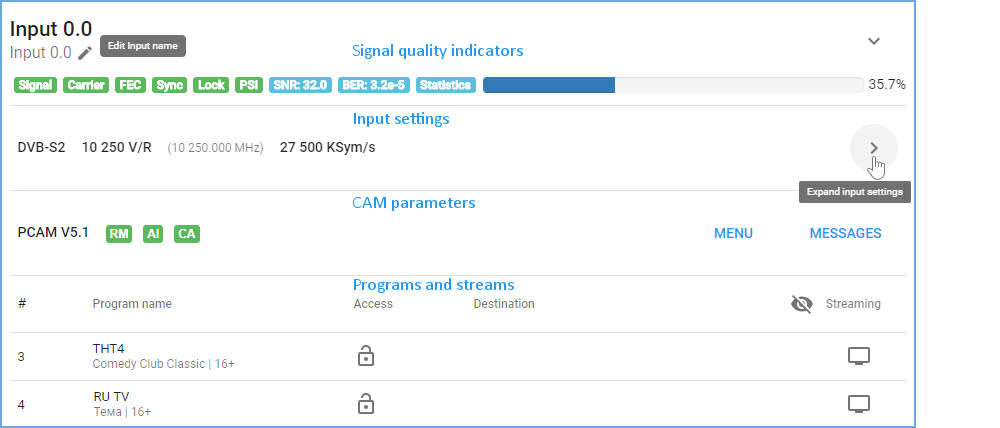
Task: Click the BER: 3.2e-5 indicator
Action: point(374,85)
